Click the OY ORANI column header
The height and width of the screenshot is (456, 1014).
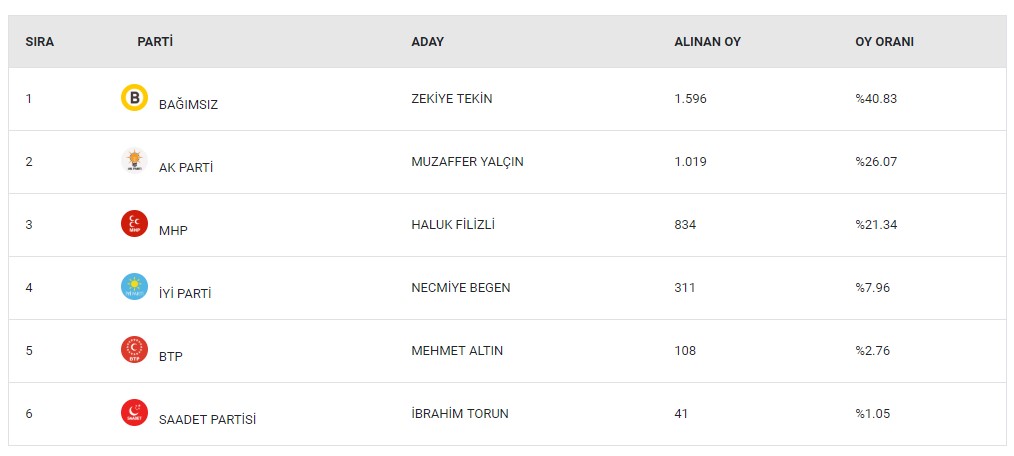[x=884, y=42]
